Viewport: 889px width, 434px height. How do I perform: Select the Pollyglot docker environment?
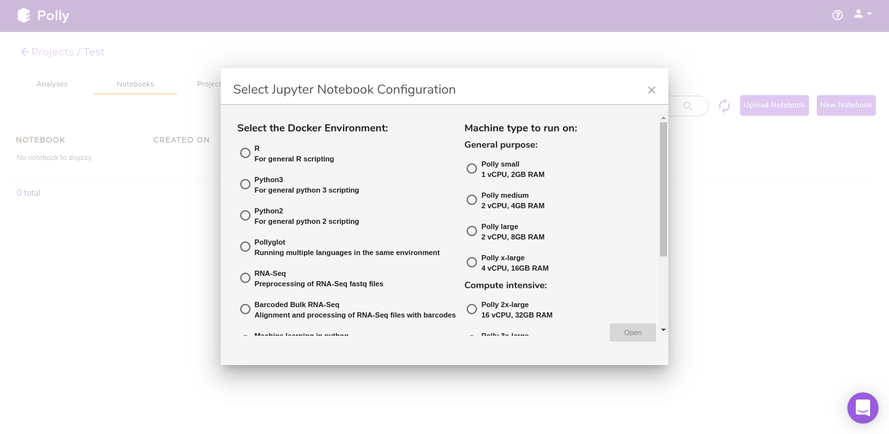pyautogui.click(x=245, y=247)
